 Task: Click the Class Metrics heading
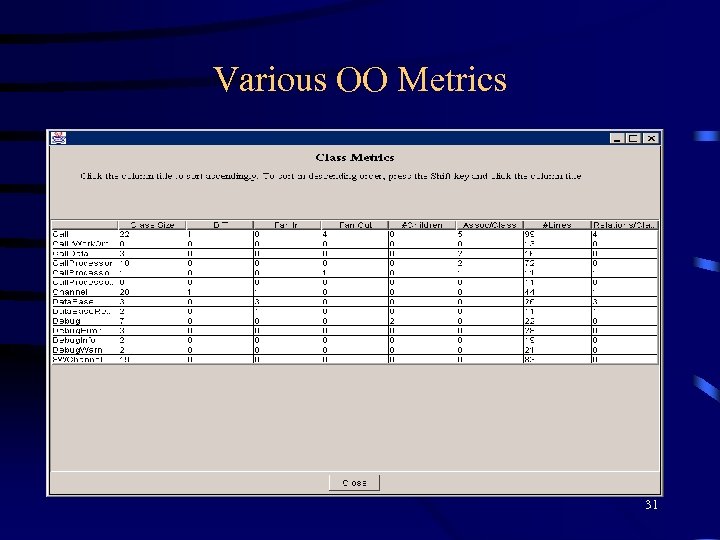coord(355,158)
